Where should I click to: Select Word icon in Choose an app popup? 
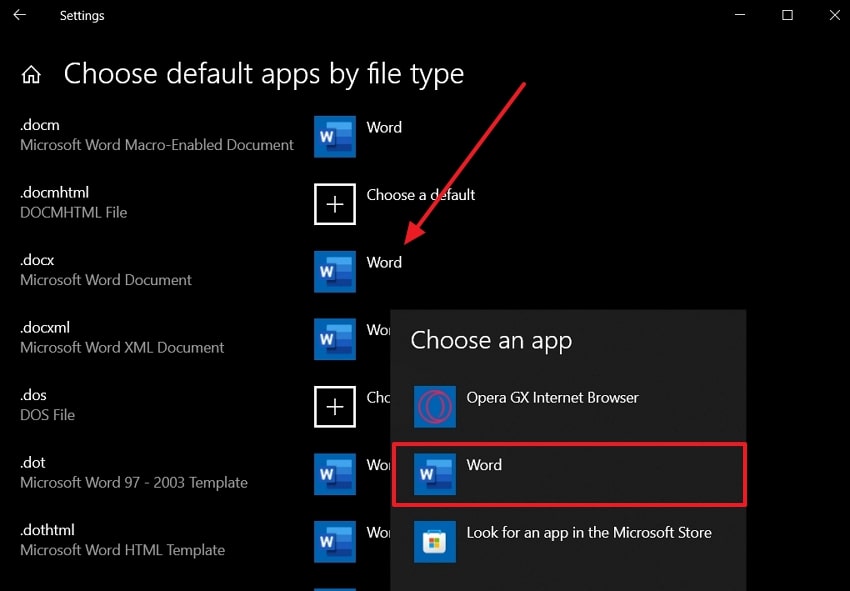pyautogui.click(x=435, y=474)
